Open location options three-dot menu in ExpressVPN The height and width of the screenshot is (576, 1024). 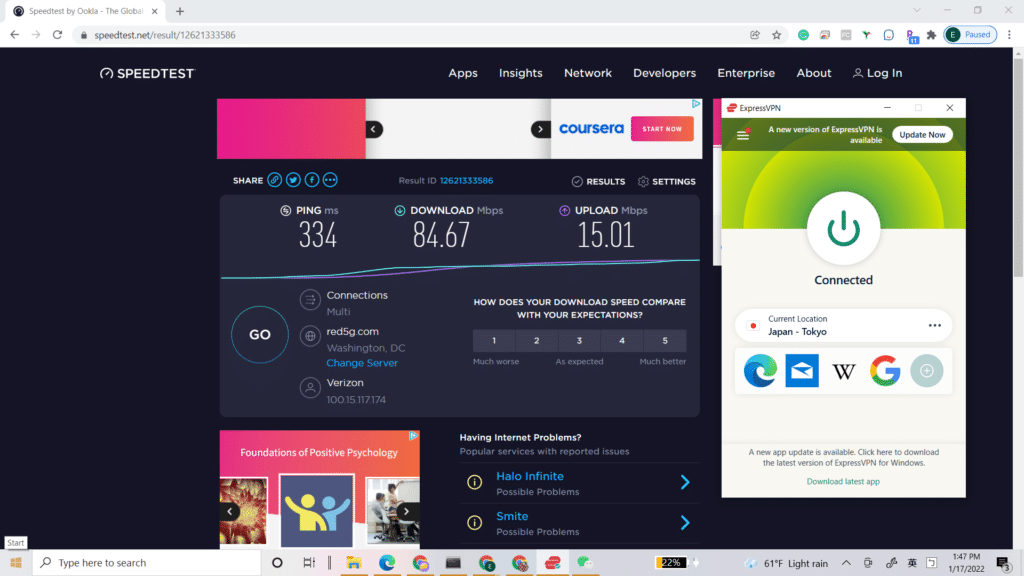pyautogui.click(x=935, y=325)
